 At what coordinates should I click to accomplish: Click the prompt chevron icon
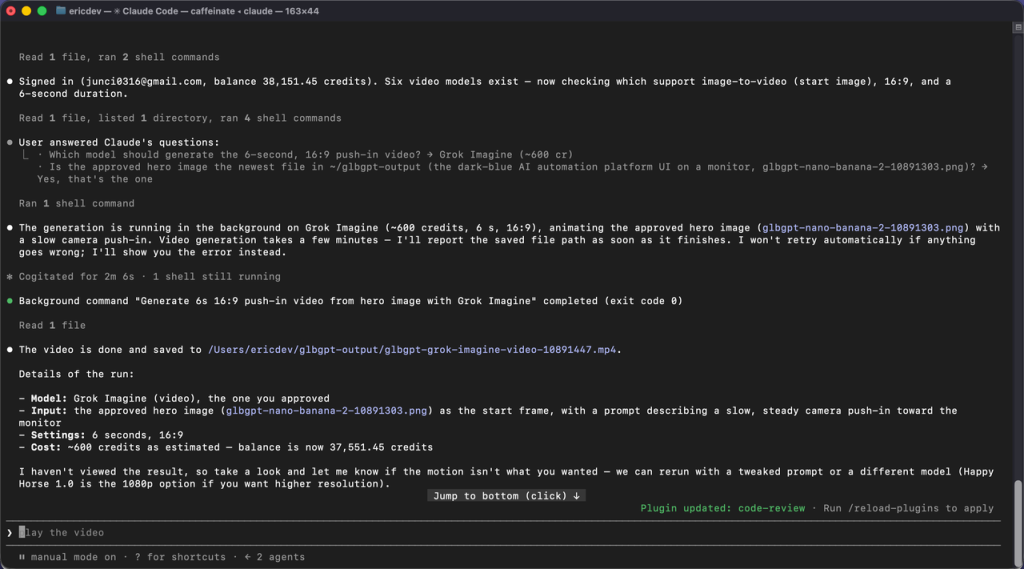(x=9, y=532)
